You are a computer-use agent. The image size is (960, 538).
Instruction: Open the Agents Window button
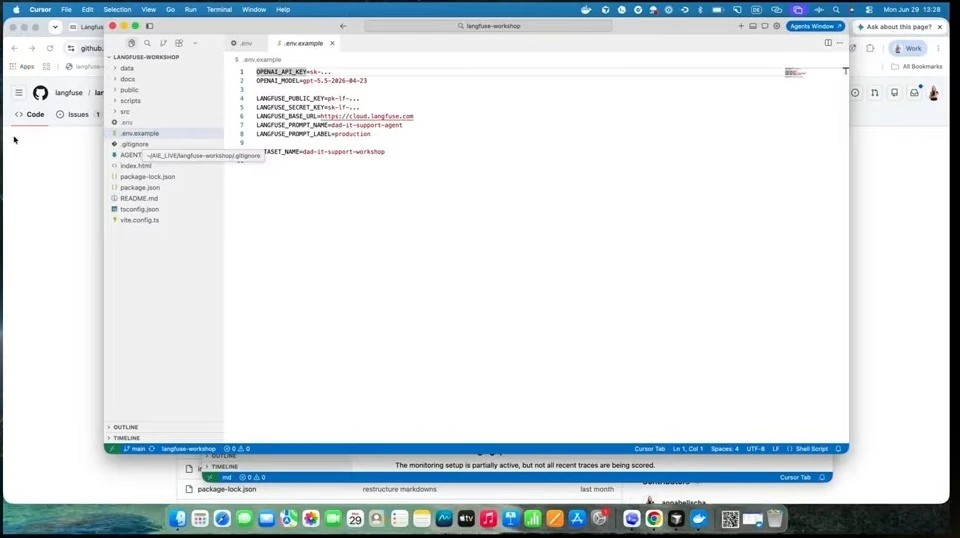(815, 26)
